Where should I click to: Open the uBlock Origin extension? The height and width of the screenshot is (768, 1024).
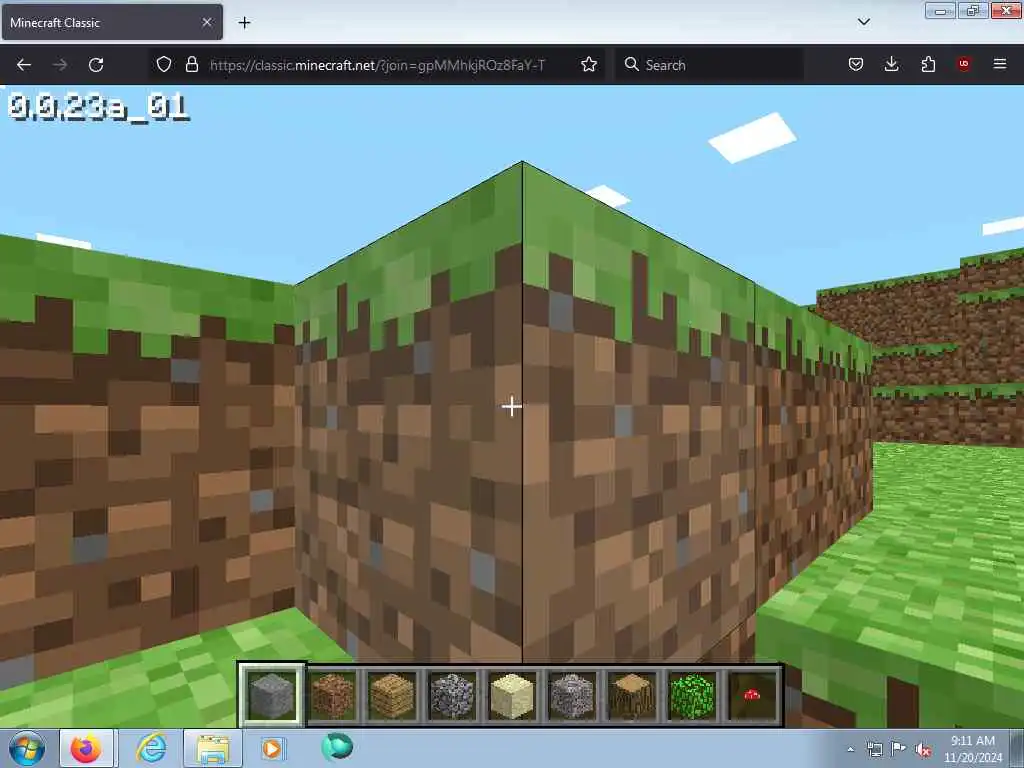964,64
